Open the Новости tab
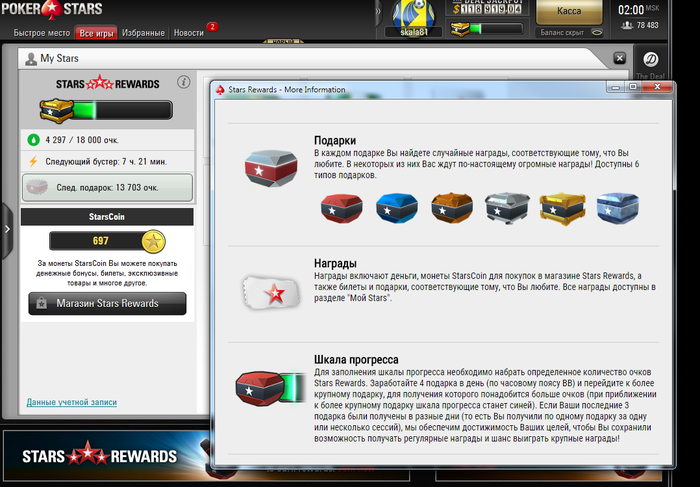 click(x=188, y=33)
